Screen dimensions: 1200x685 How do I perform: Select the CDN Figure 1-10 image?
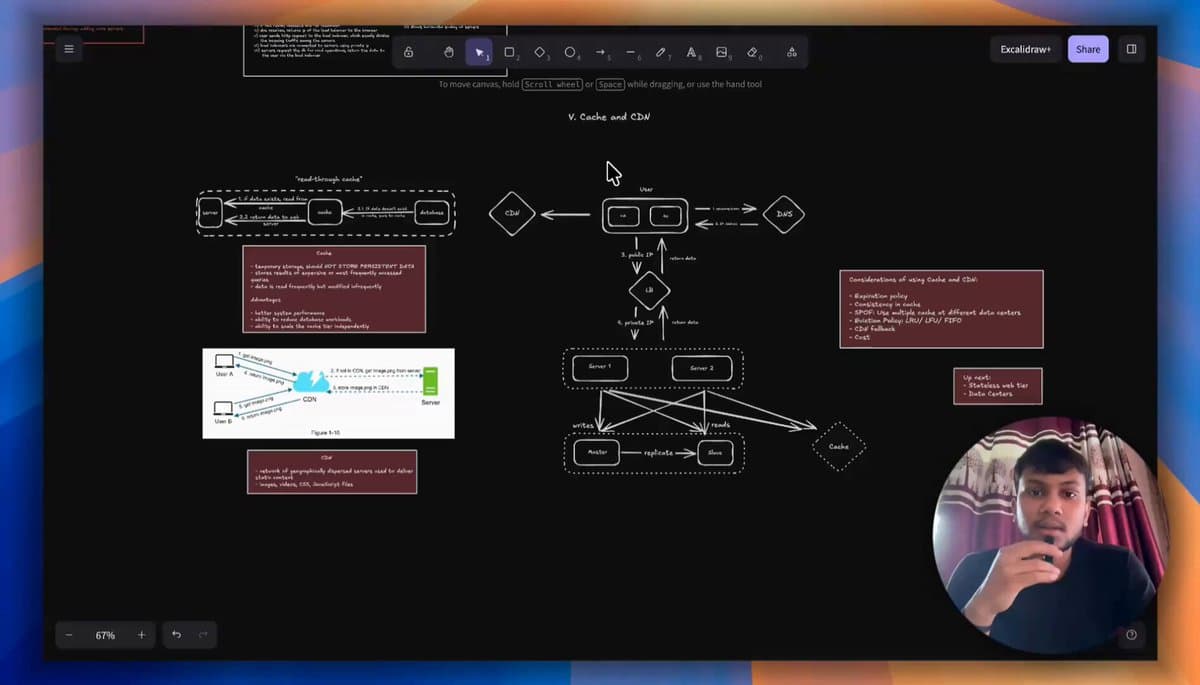328,393
